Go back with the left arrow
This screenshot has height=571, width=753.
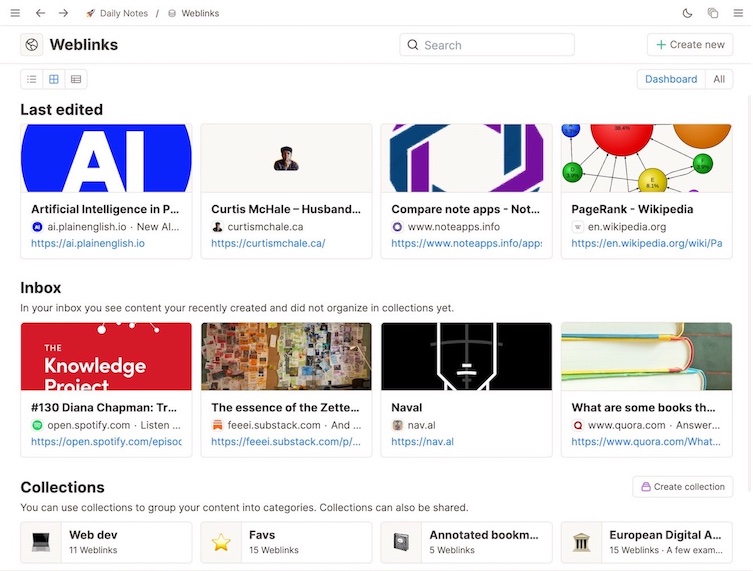pyautogui.click(x=40, y=13)
